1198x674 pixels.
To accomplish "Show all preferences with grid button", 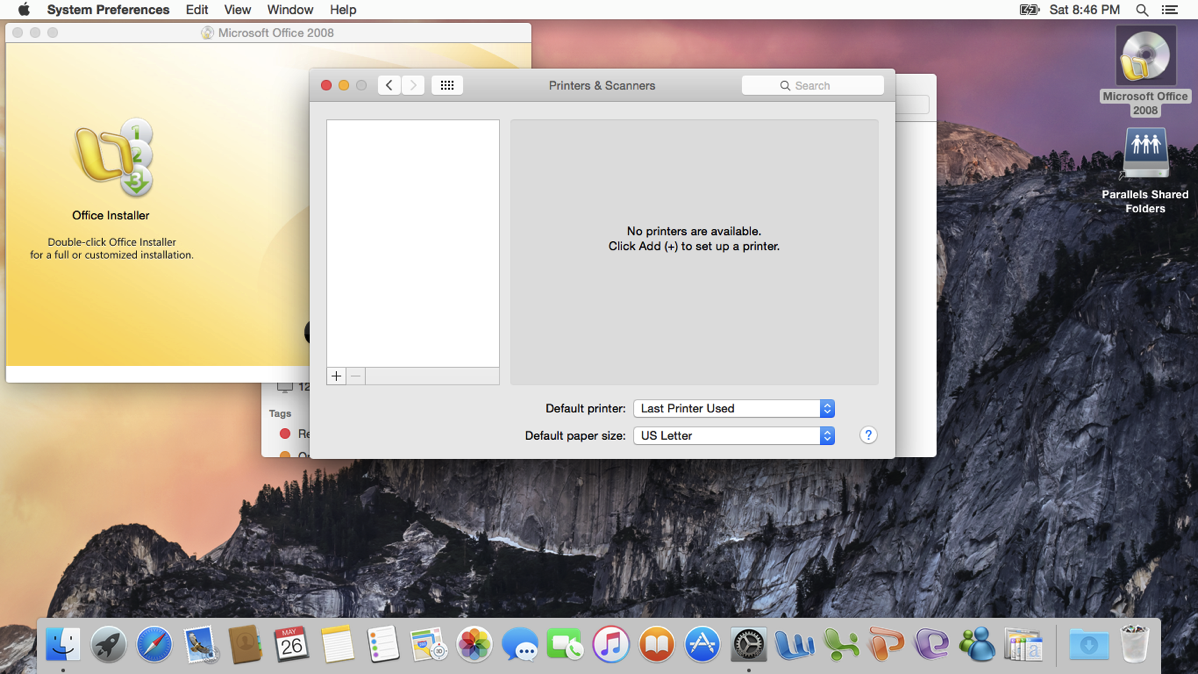I will 447,86.
